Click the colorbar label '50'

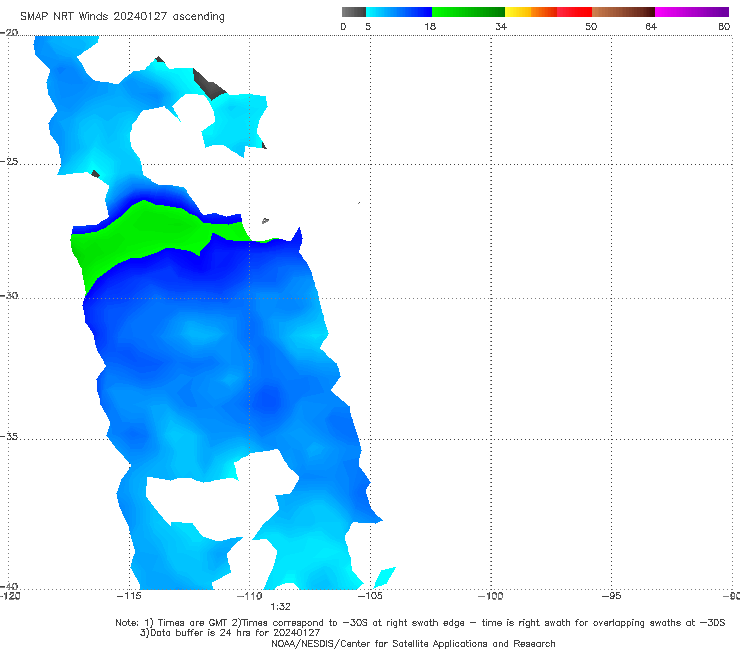(591, 26)
